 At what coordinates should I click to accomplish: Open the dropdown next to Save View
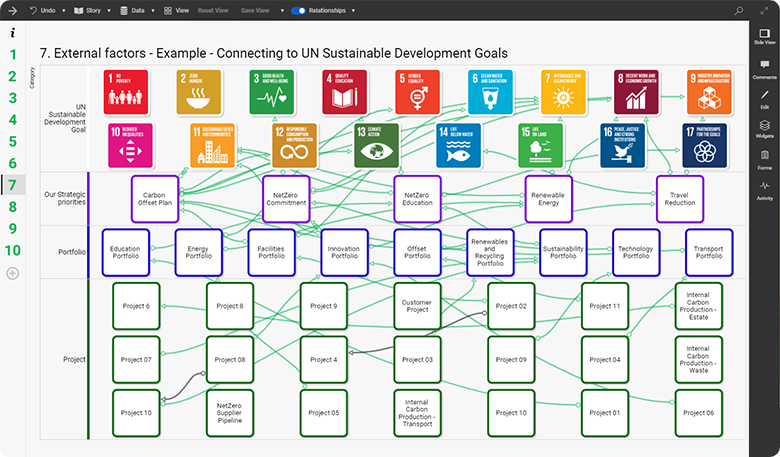[x=282, y=10]
